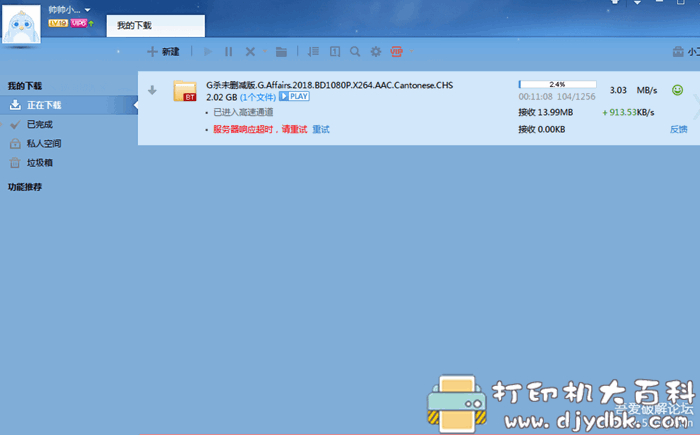
Task: Click the 我的下载 sidebar heading
Action: [x=25, y=86]
